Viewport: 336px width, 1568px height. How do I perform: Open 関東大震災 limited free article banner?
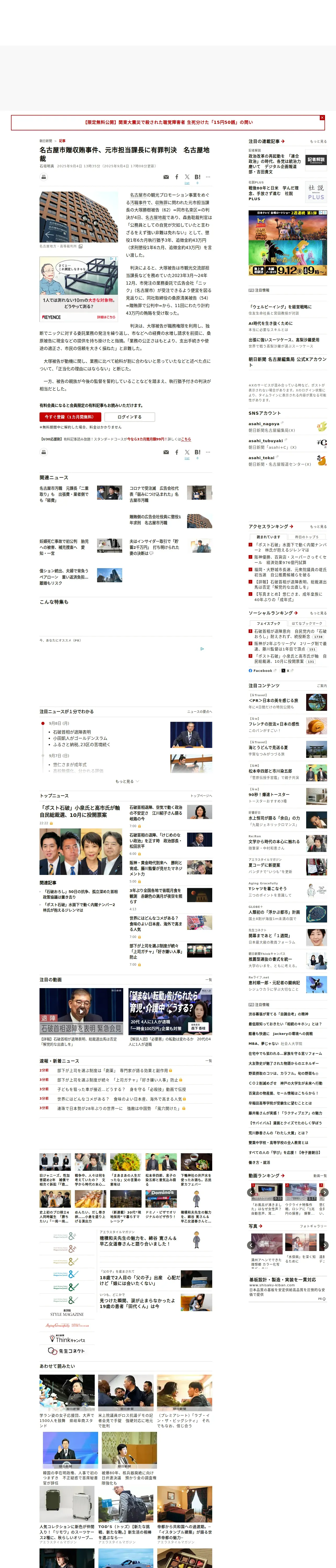[x=168, y=122]
